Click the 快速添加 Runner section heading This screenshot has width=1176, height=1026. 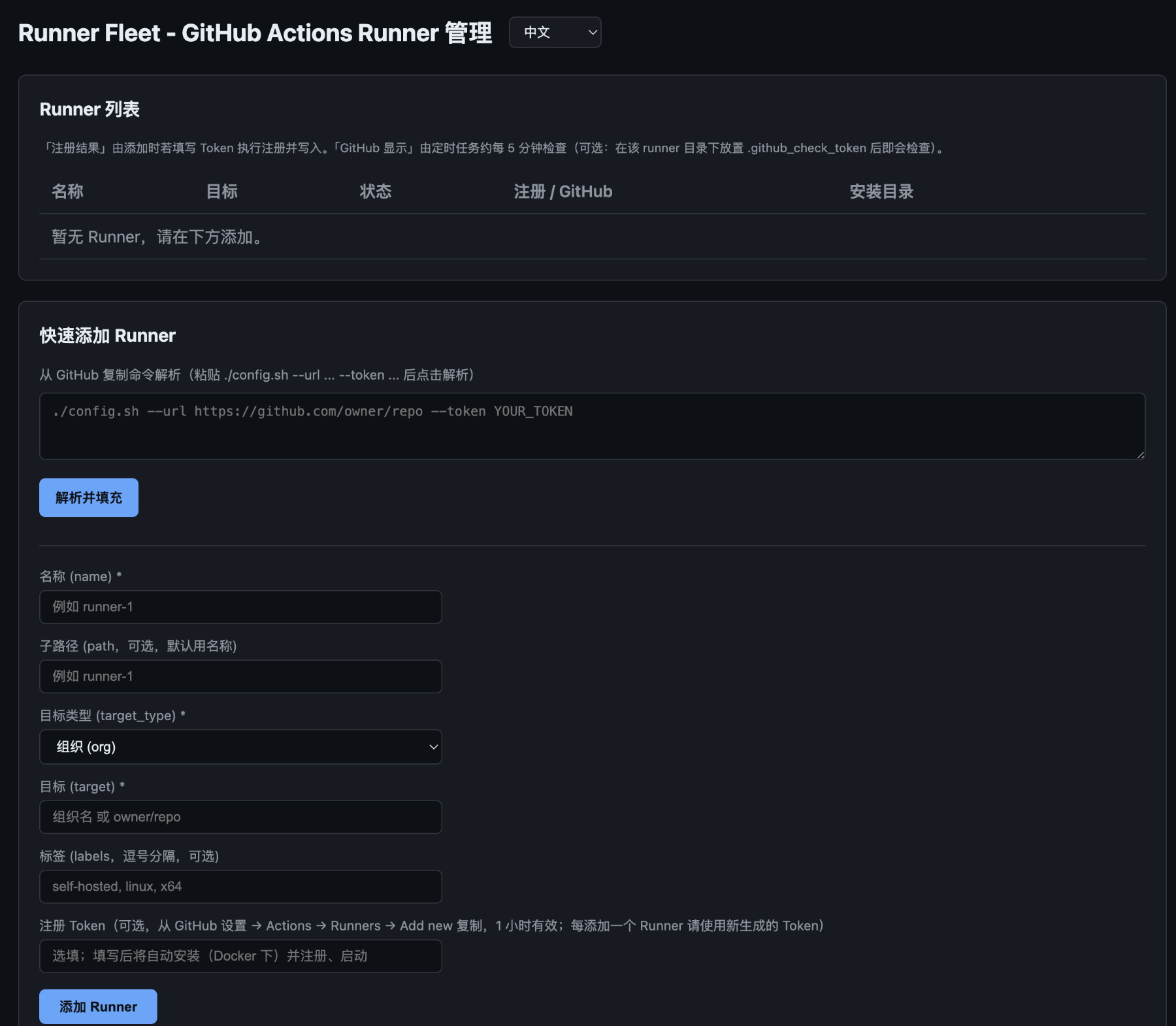107,335
